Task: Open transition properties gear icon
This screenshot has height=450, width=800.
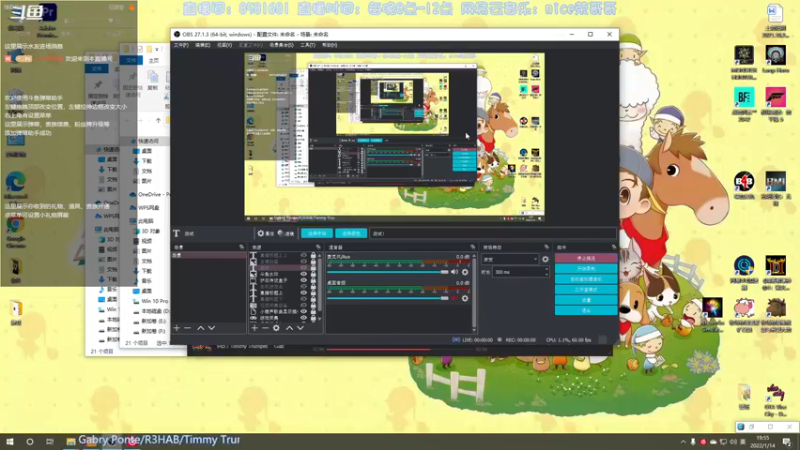Action: tap(545, 259)
